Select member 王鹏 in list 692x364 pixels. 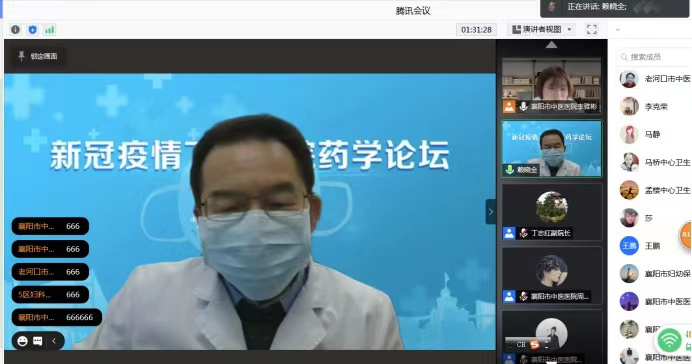click(654, 246)
